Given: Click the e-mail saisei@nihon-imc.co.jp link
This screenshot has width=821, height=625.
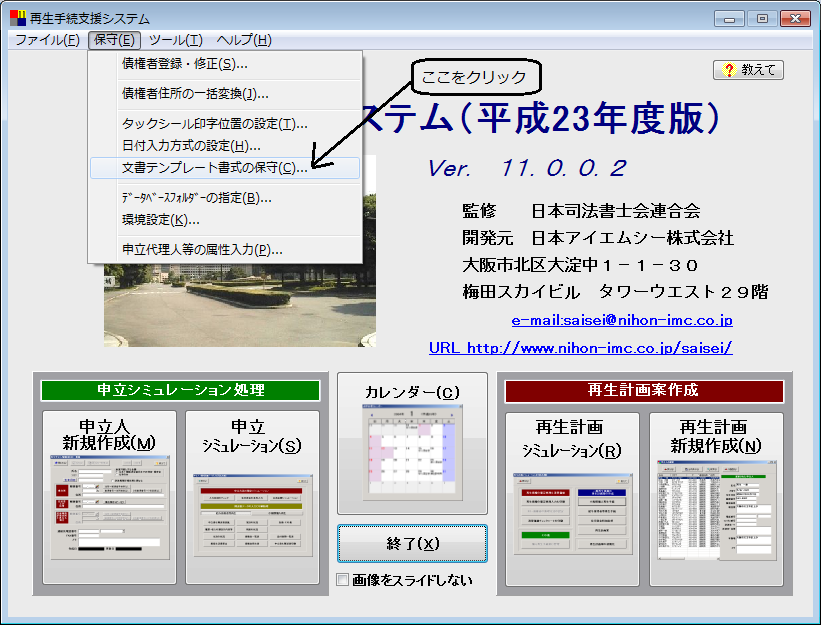Looking at the screenshot, I should [621, 321].
